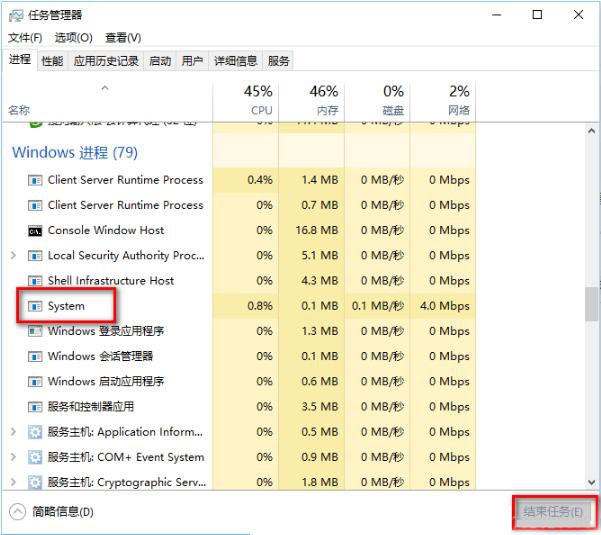The image size is (601, 535).
Task: Select the Windows 启动应用程序 row
Action: coord(240,382)
